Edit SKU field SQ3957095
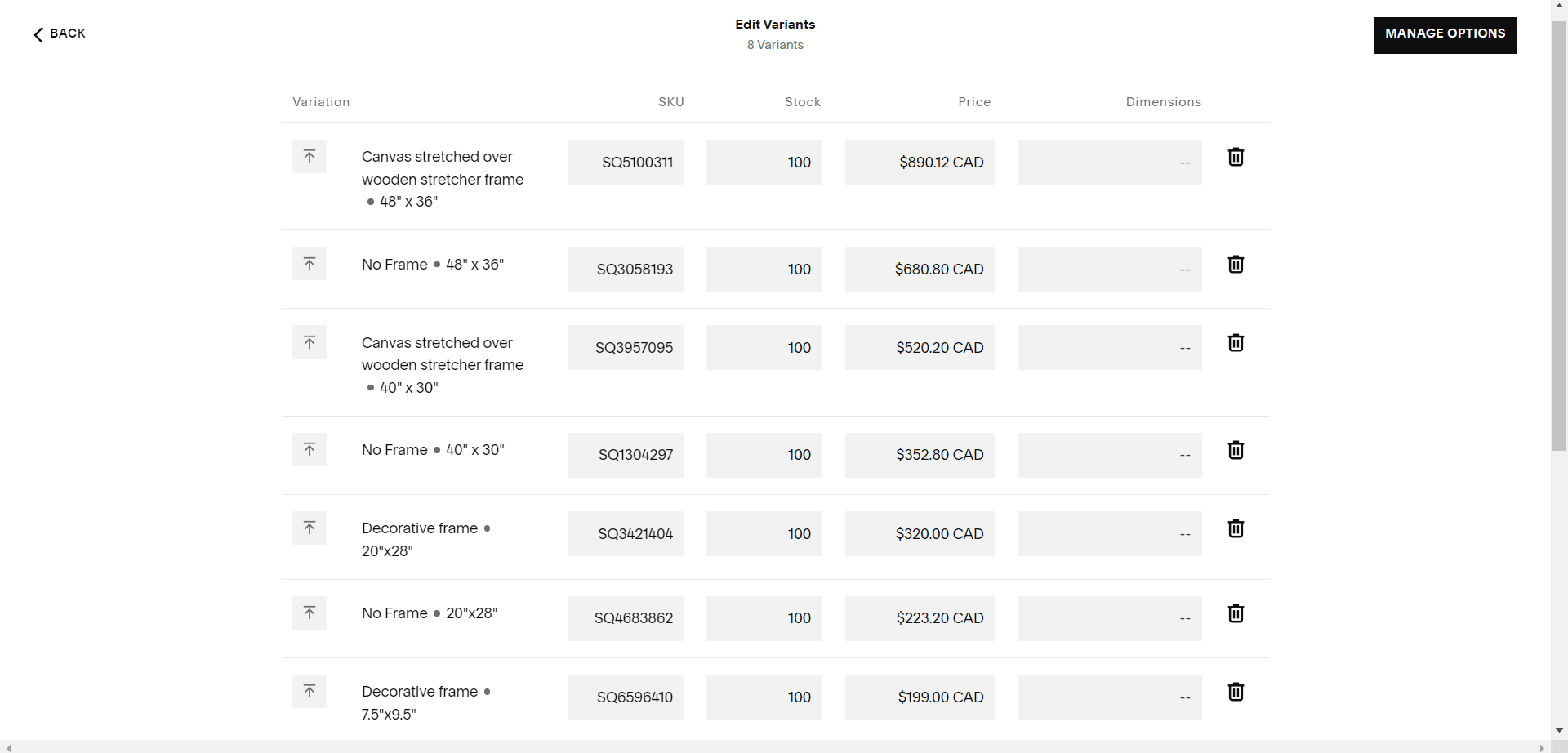The height and width of the screenshot is (753, 1568). tap(626, 347)
